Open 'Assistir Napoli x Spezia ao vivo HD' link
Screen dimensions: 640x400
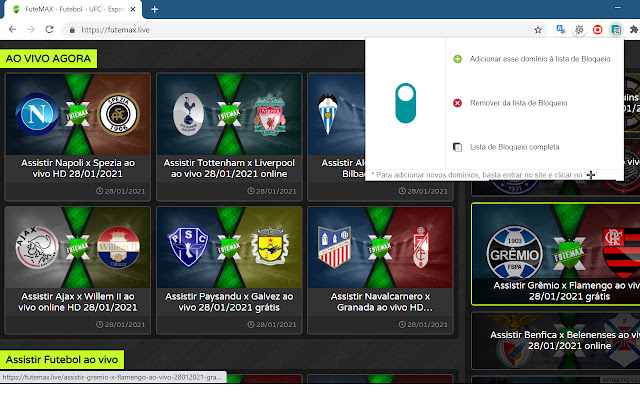[x=78, y=168]
